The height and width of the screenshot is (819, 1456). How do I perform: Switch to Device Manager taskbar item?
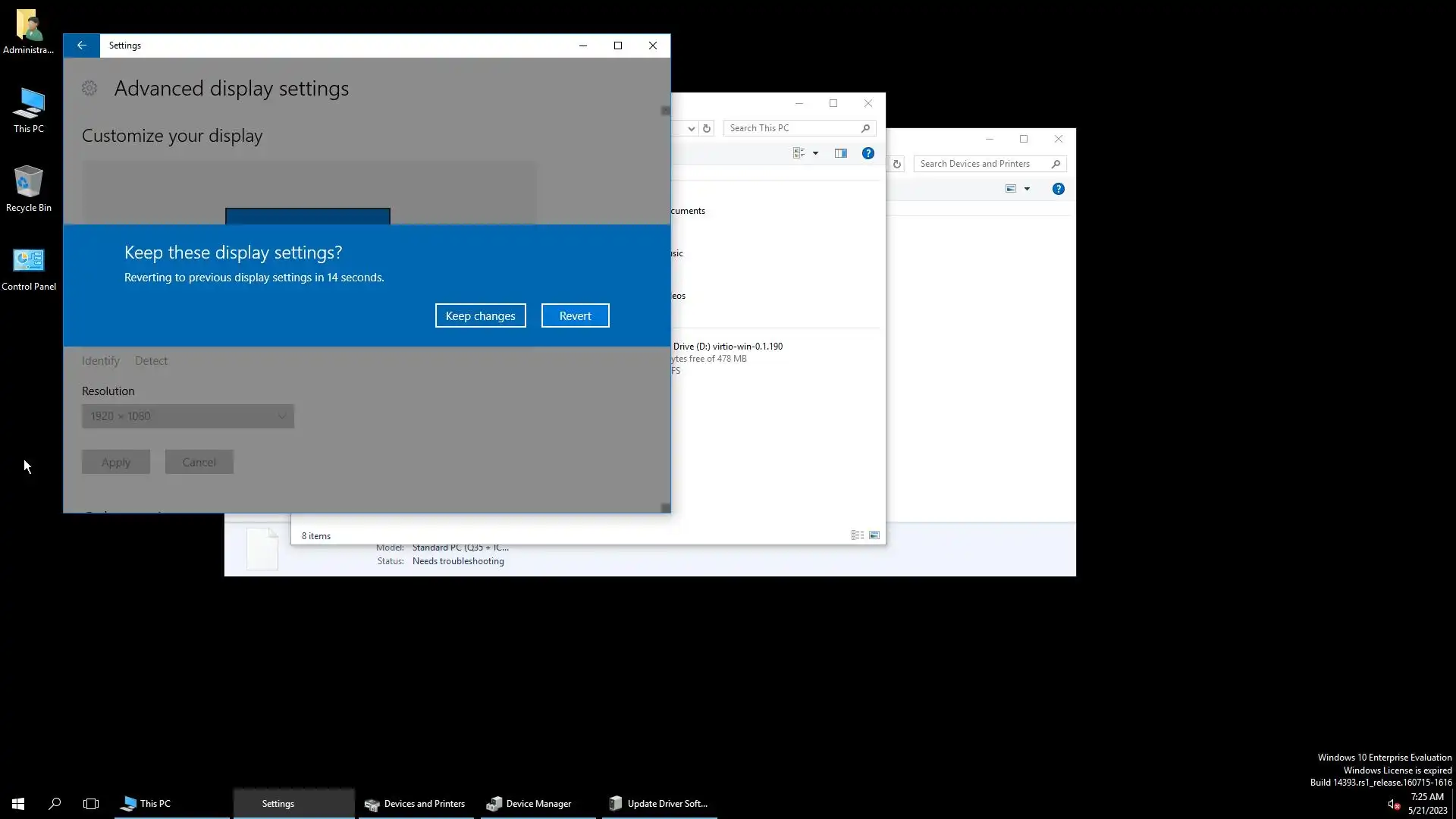[x=538, y=803]
